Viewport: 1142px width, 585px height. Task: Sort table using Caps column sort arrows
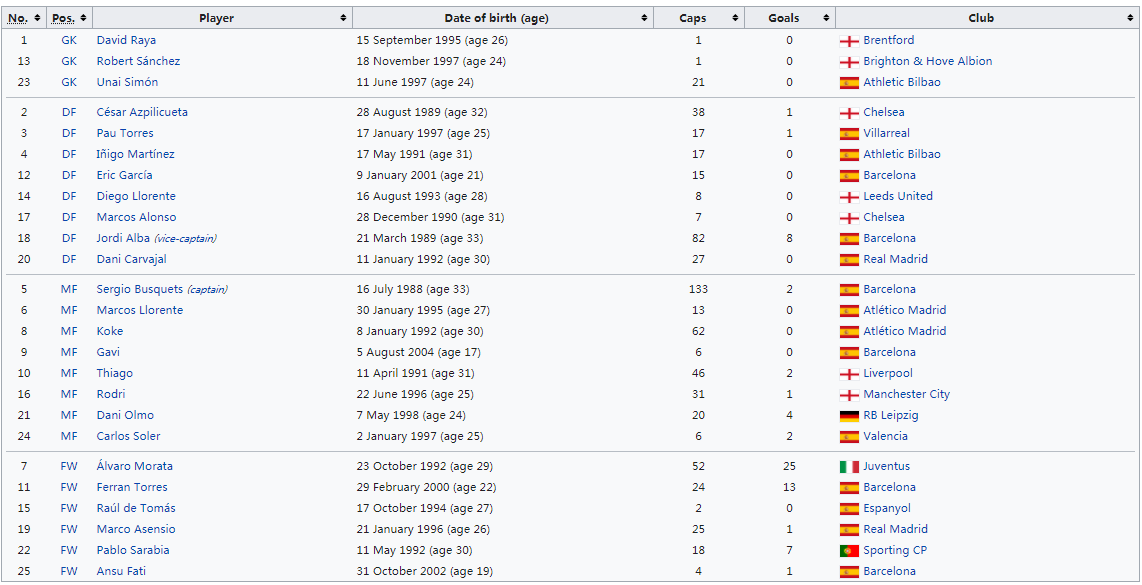coord(736,18)
